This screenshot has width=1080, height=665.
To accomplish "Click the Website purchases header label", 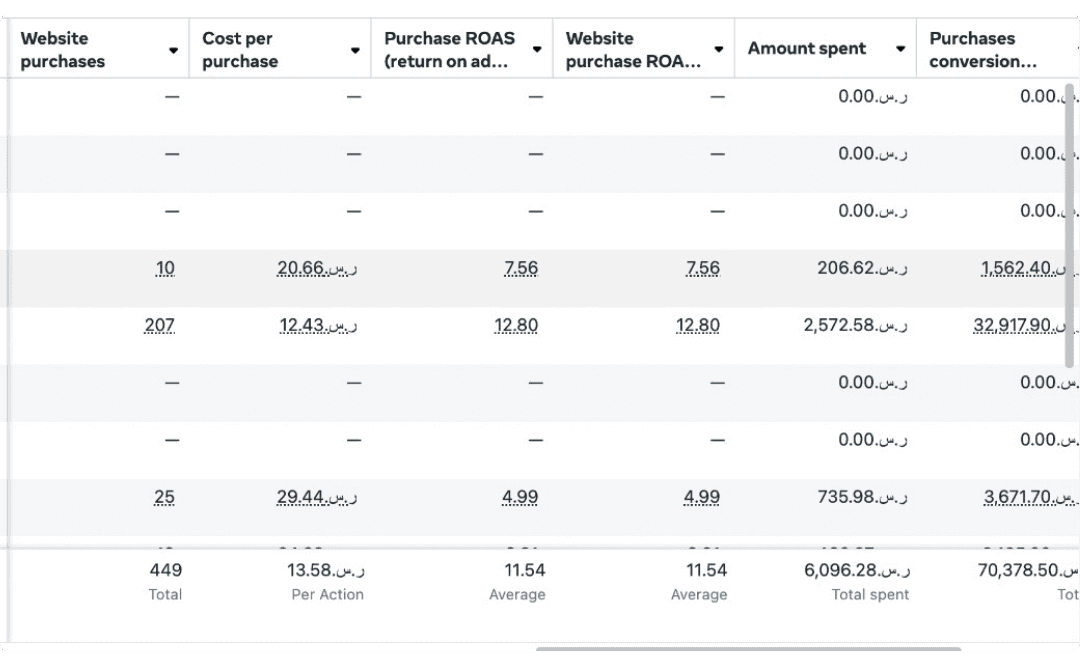I will [63, 50].
